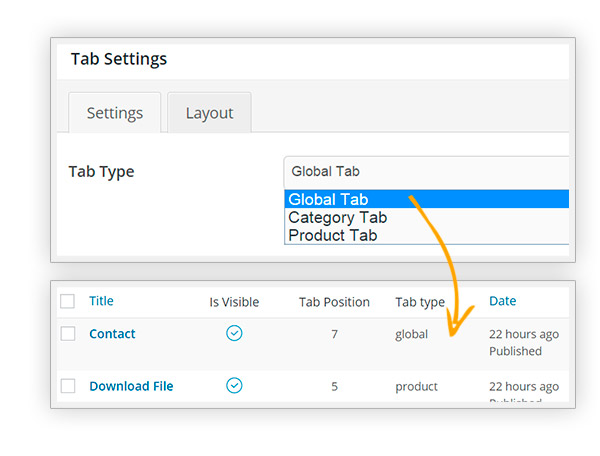Choose Product Tab from the dropdown list
This screenshot has height=456, width=600.
tap(427, 235)
